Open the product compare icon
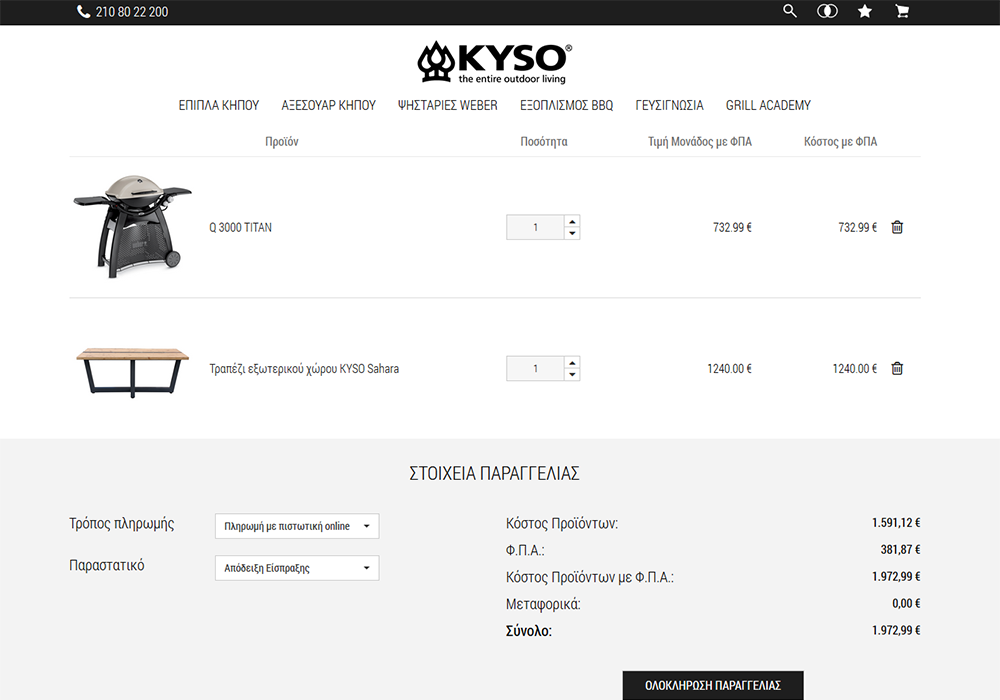Image resolution: width=1000 pixels, height=700 pixels. click(x=827, y=11)
